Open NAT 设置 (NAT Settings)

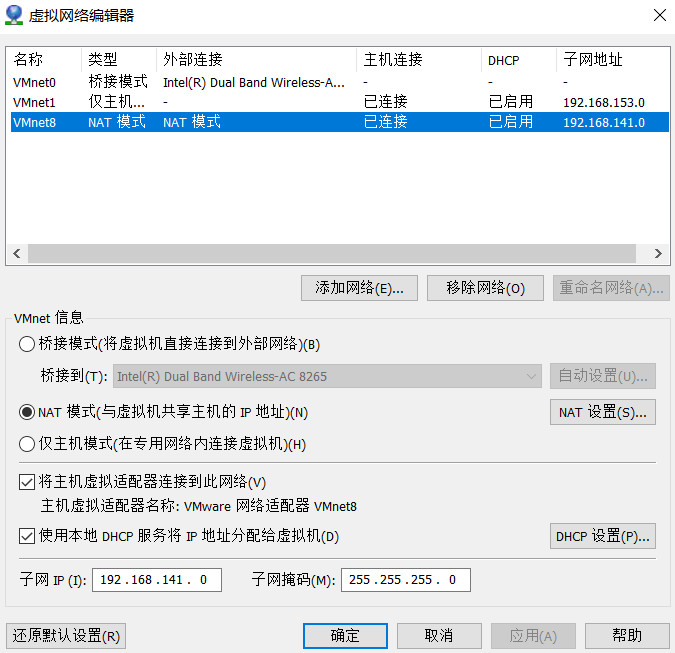602,412
